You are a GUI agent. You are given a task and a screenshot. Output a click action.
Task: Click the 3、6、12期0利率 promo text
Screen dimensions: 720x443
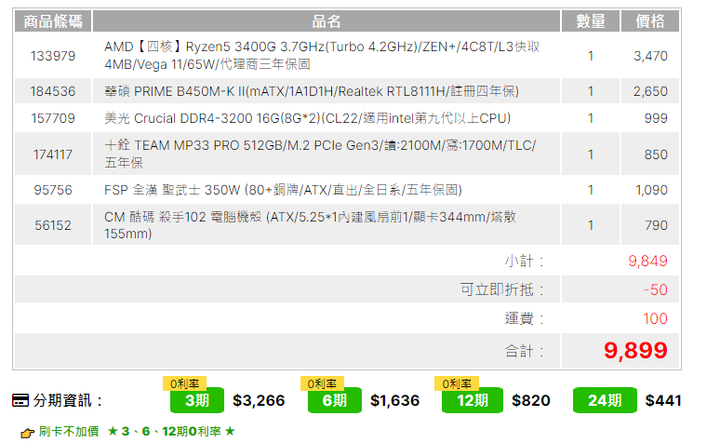(171, 432)
